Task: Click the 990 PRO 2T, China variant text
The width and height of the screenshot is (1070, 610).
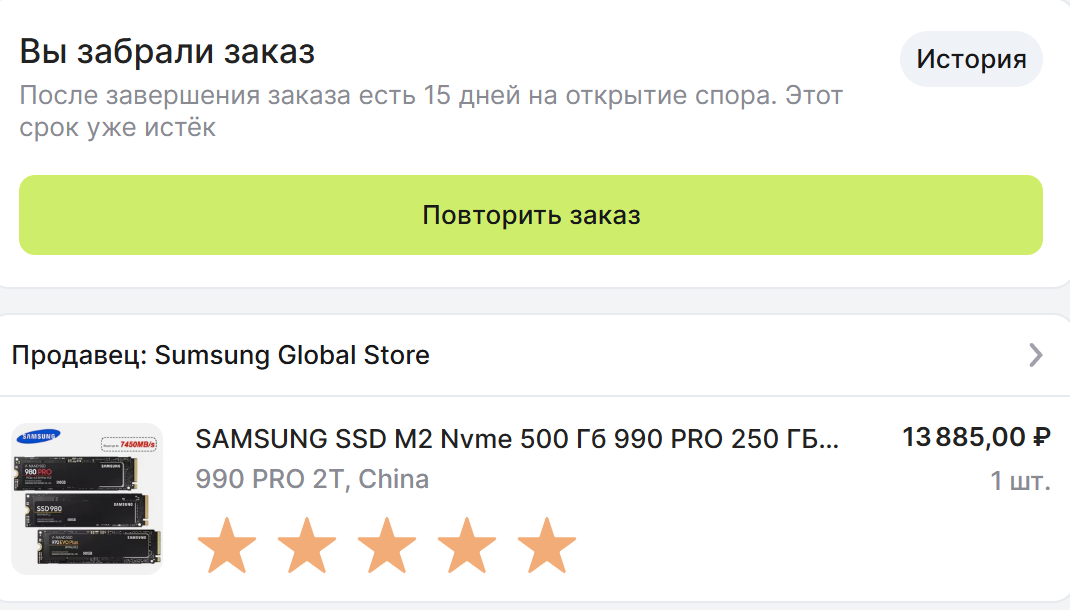Action: coord(312,479)
